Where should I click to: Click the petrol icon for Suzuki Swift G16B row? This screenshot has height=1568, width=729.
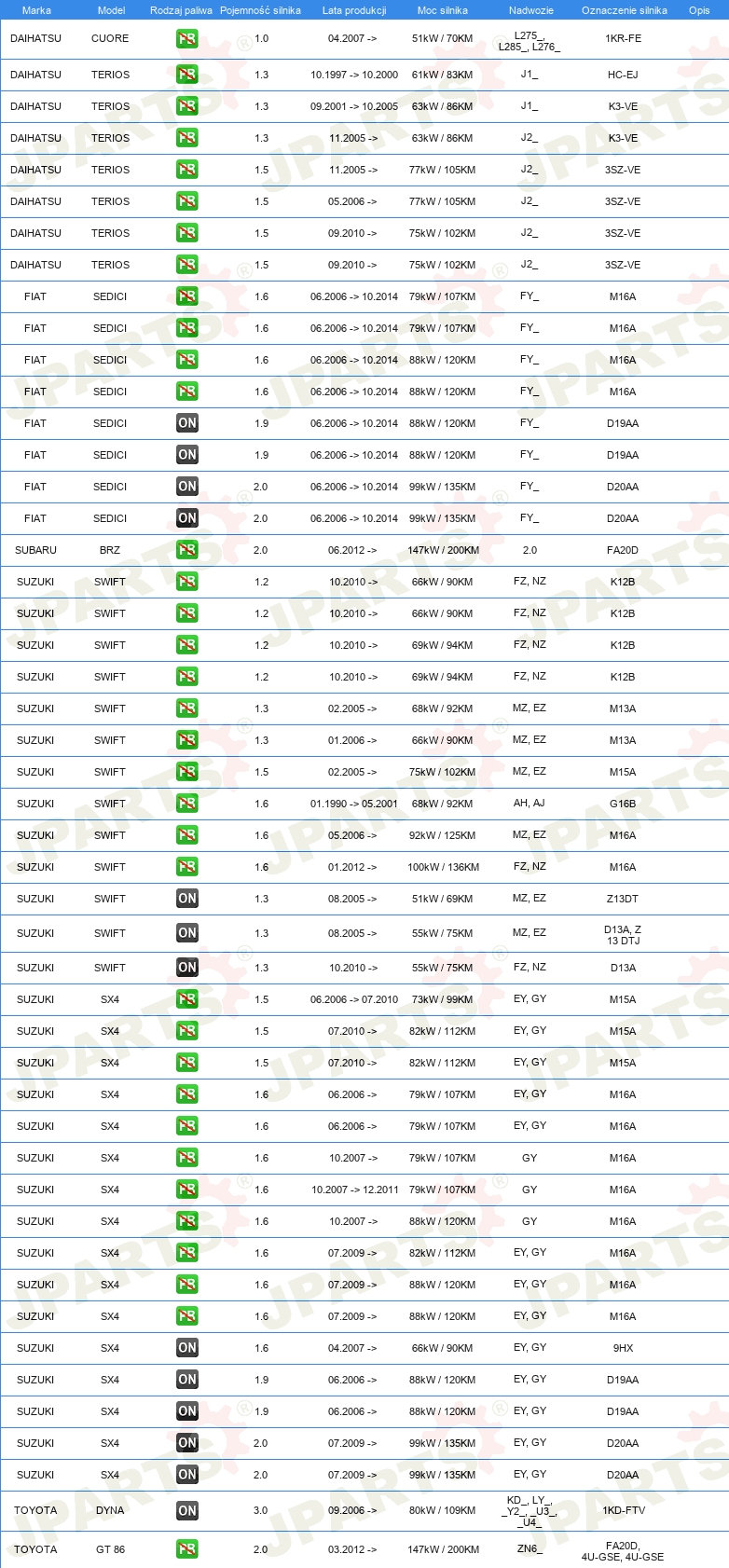coord(186,804)
